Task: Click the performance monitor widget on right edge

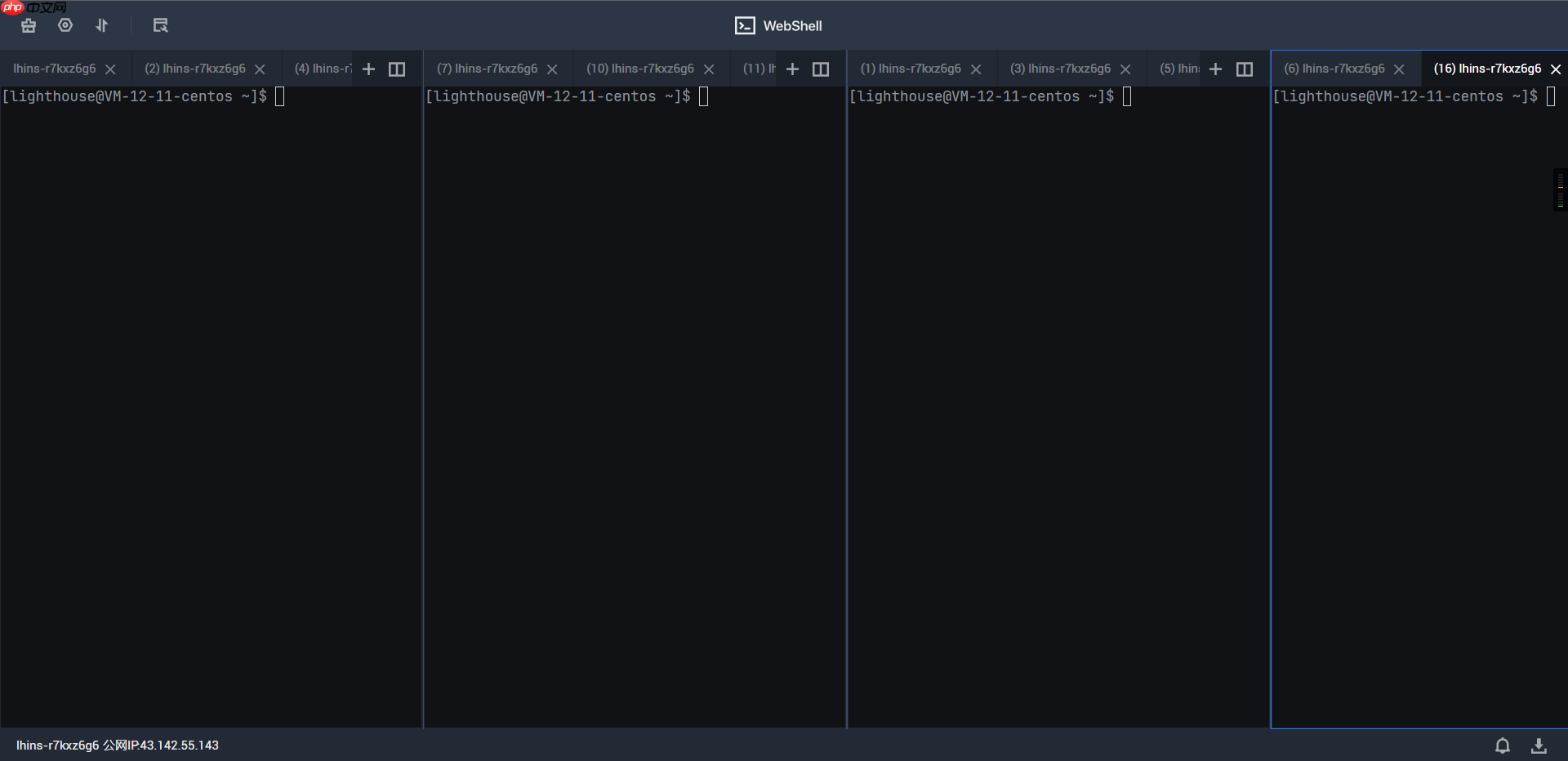Action: (1560, 189)
